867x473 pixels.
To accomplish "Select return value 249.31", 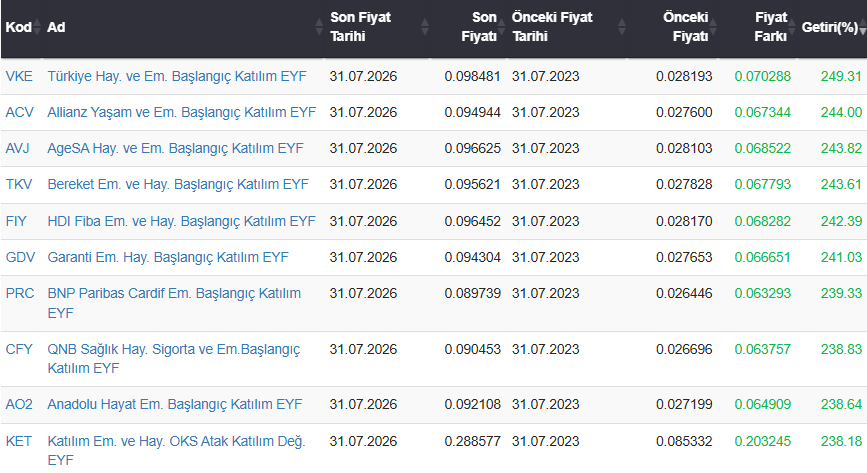I will [x=841, y=76].
